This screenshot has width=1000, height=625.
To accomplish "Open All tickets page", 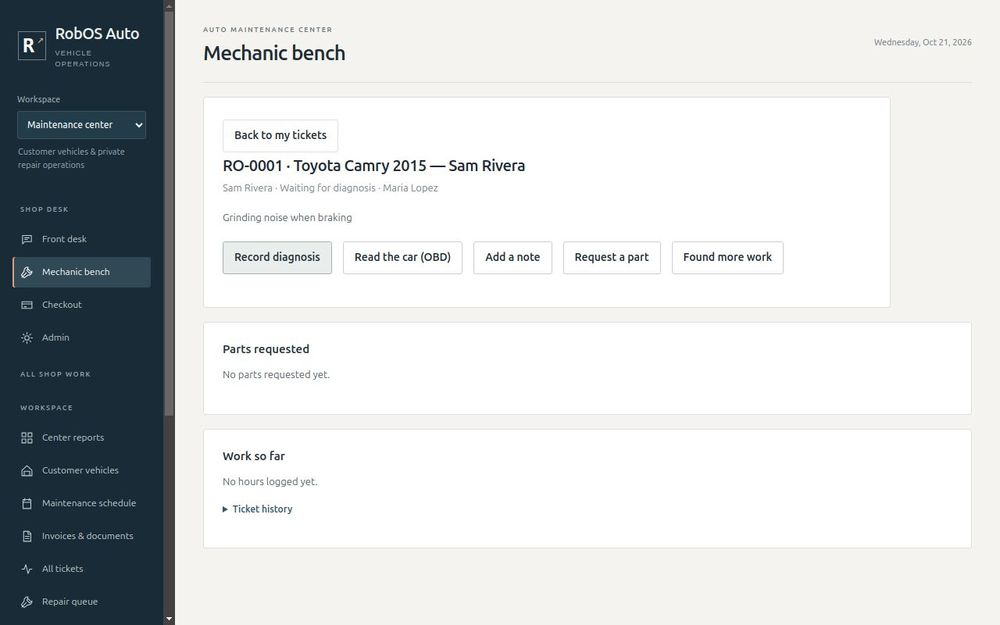I will (x=82, y=569).
